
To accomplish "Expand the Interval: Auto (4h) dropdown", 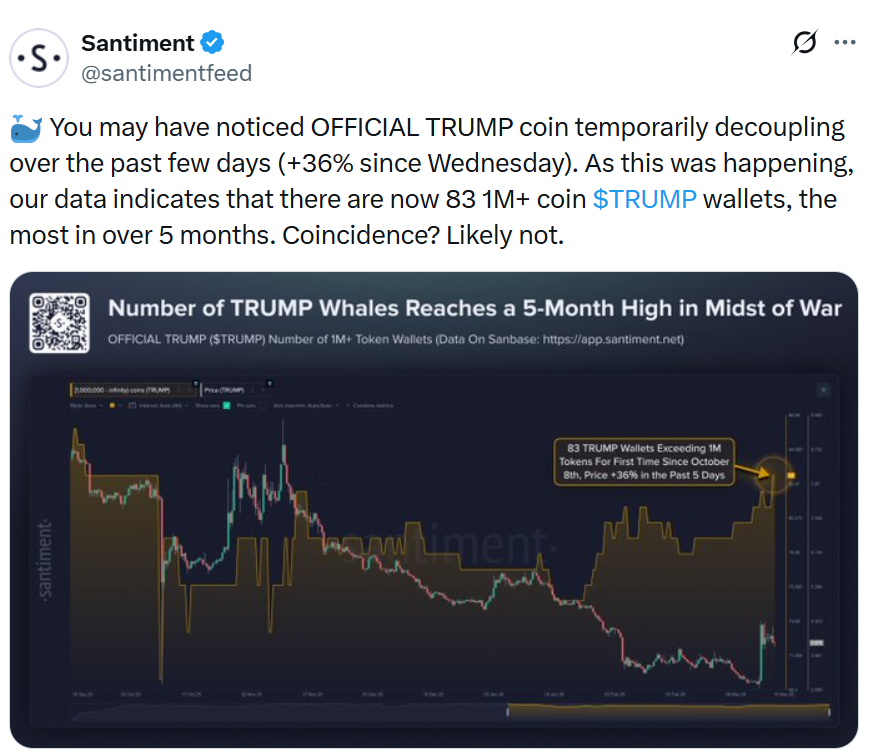I will (160, 407).
